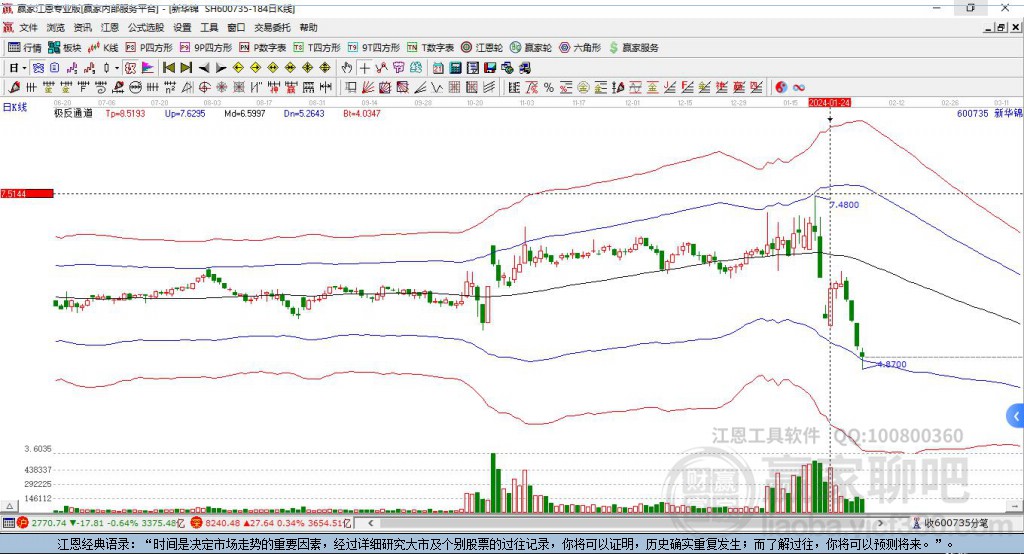
Task: Click the Md=6.5997 indicator value
Action: click(x=245, y=114)
